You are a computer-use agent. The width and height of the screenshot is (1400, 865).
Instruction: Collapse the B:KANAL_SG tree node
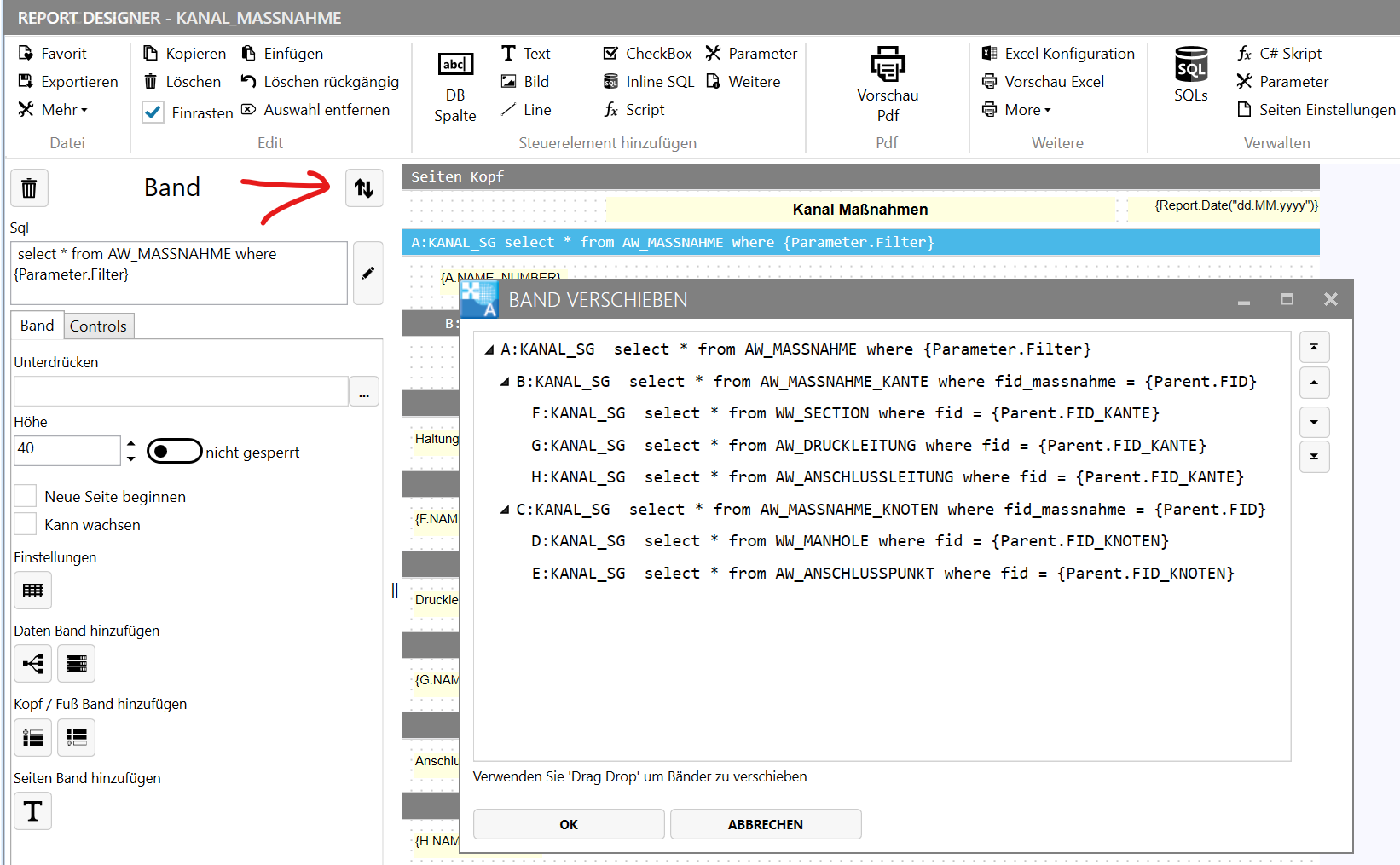(505, 382)
